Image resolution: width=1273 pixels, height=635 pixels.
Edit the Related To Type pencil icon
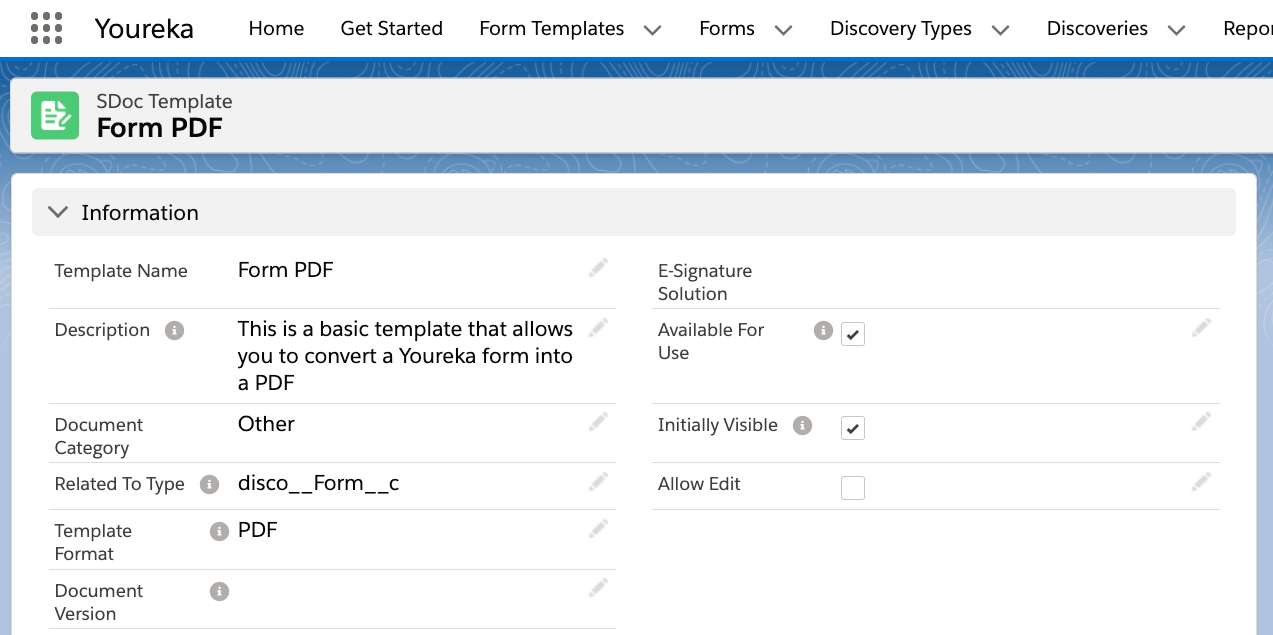[598, 482]
